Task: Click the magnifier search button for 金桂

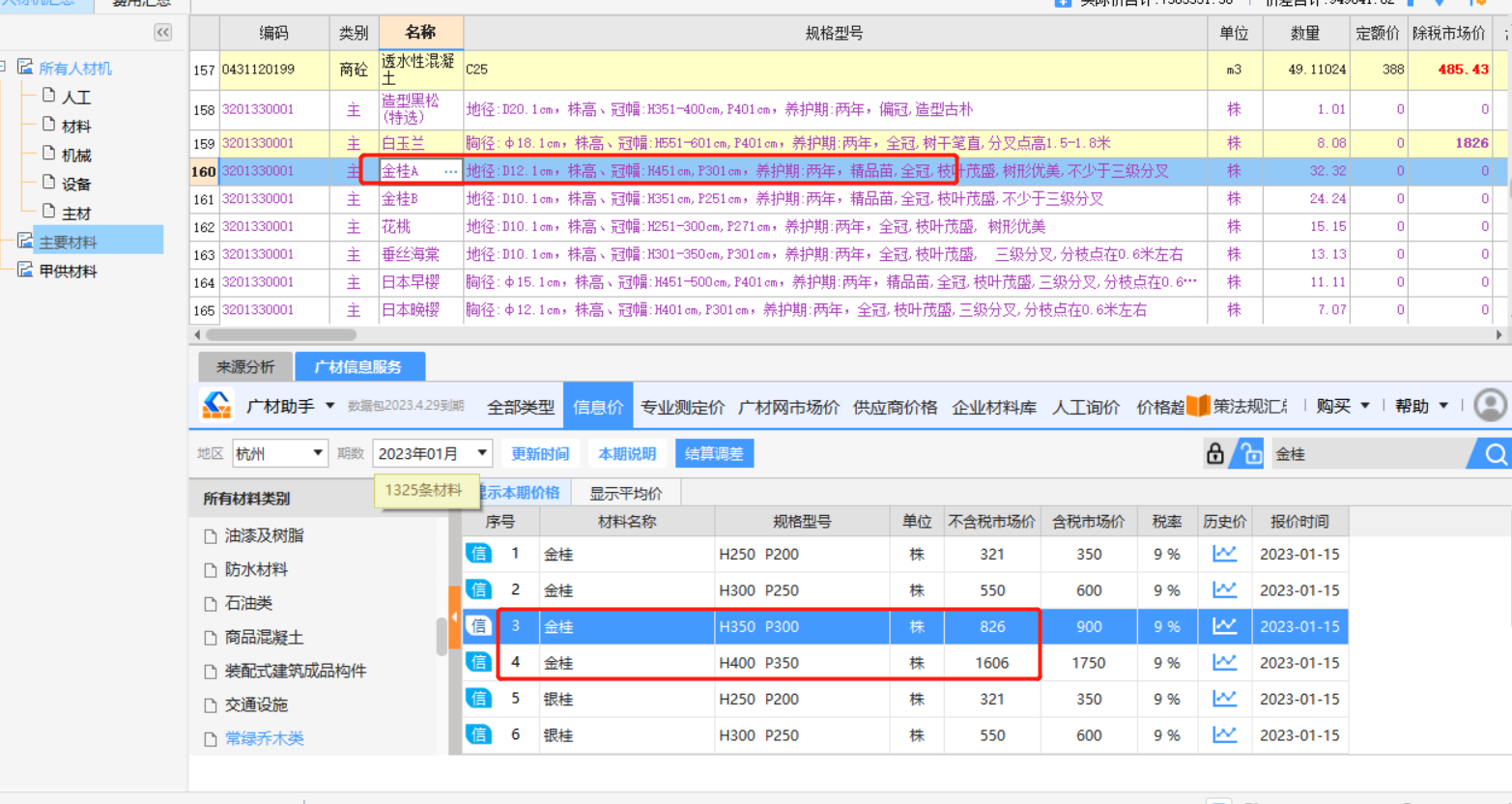Action: (x=1494, y=454)
